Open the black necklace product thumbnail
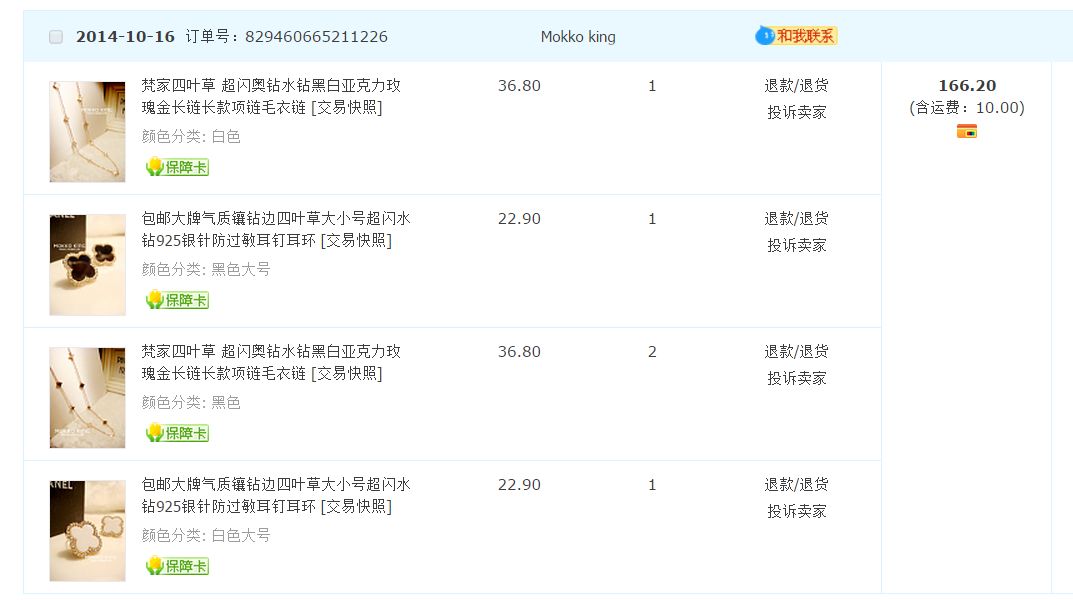The width and height of the screenshot is (1073, 600). point(87,397)
